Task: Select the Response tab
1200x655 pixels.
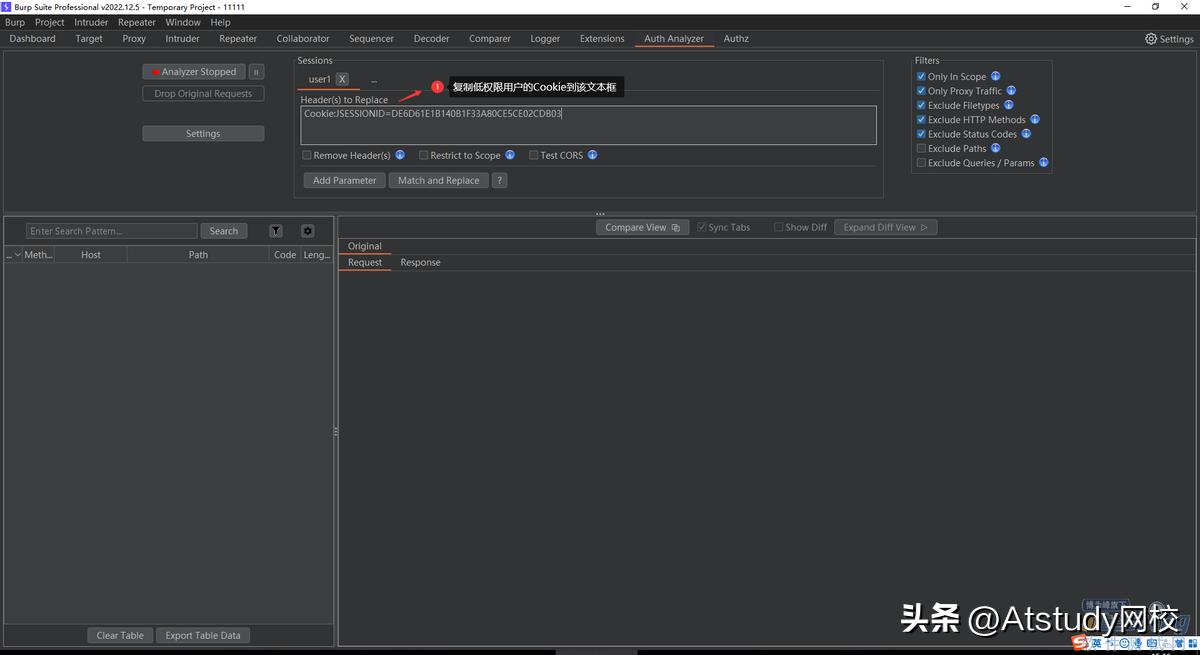Action: coord(420,262)
